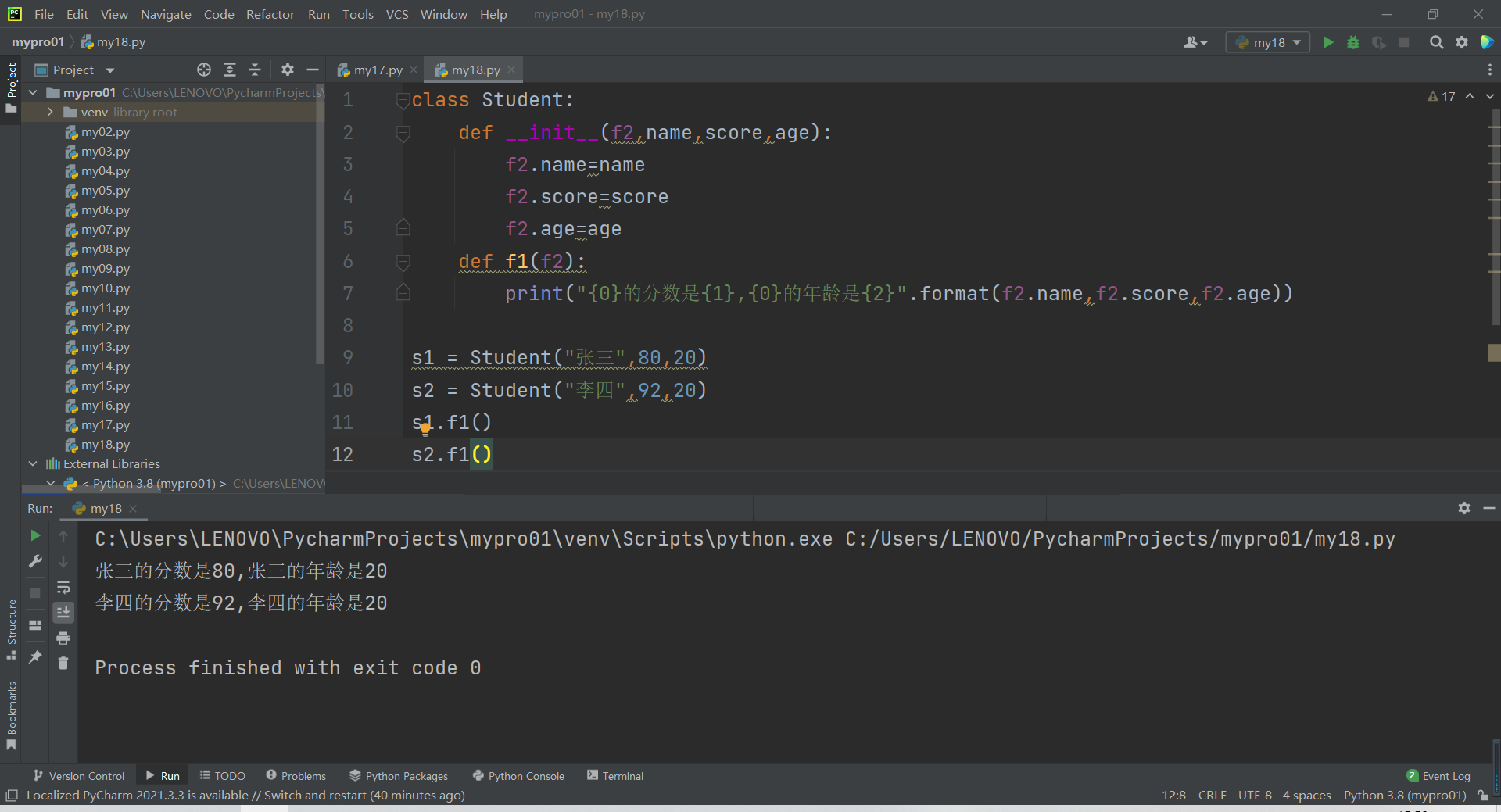Collapse the mypro01 project root
Image resolution: width=1501 pixels, height=812 pixels.
(33, 92)
